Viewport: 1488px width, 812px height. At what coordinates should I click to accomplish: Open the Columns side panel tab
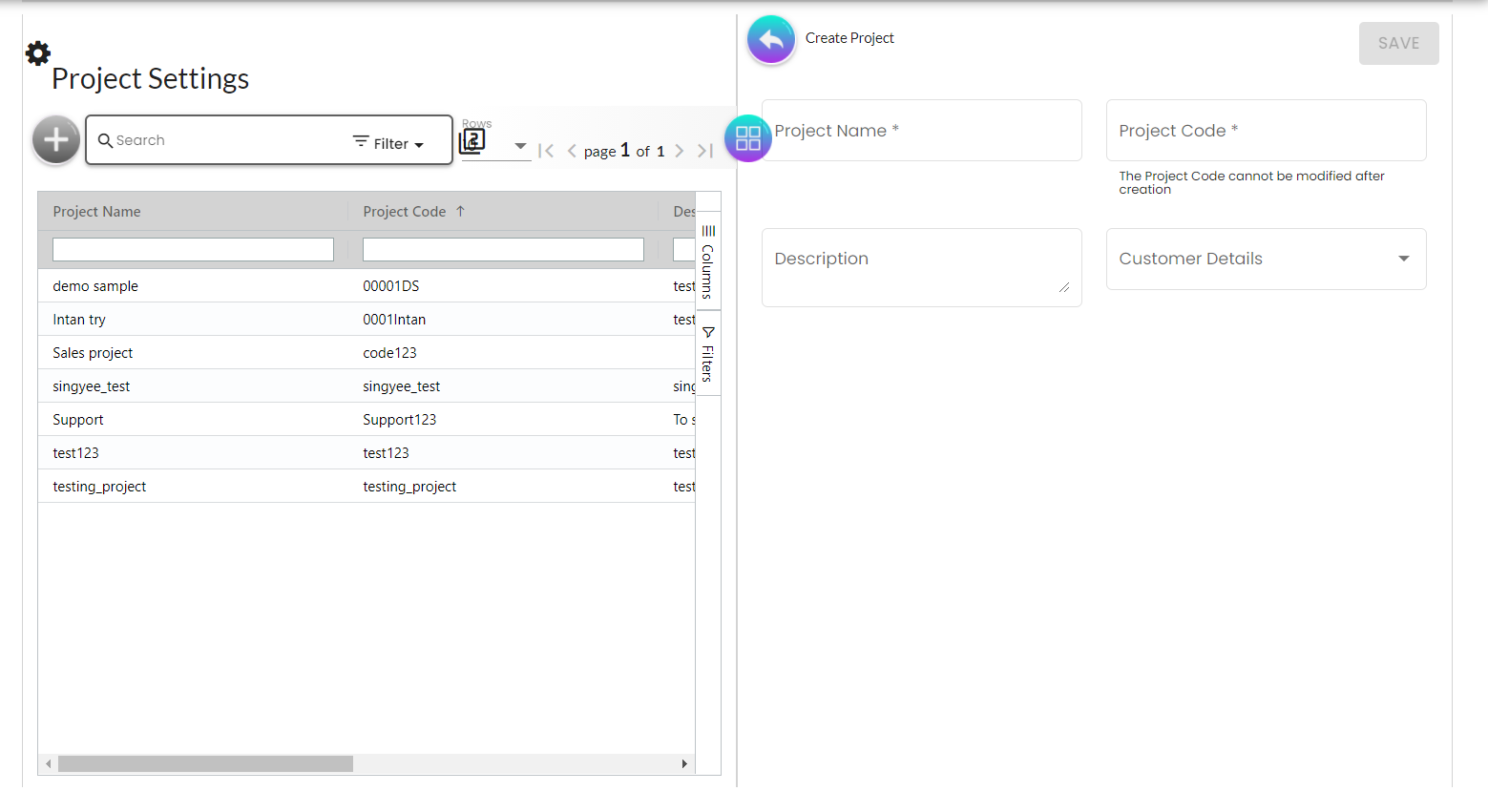[708, 260]
